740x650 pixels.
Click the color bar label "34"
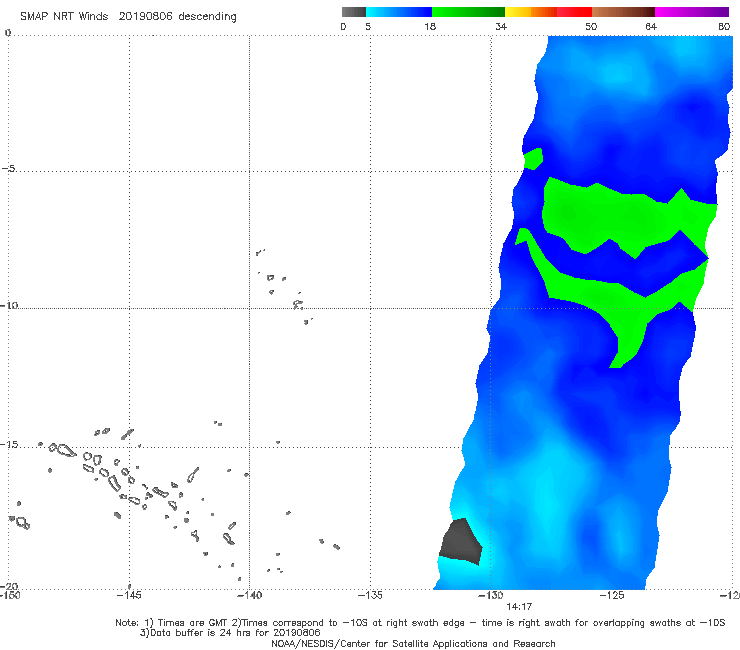pos(501,26)
